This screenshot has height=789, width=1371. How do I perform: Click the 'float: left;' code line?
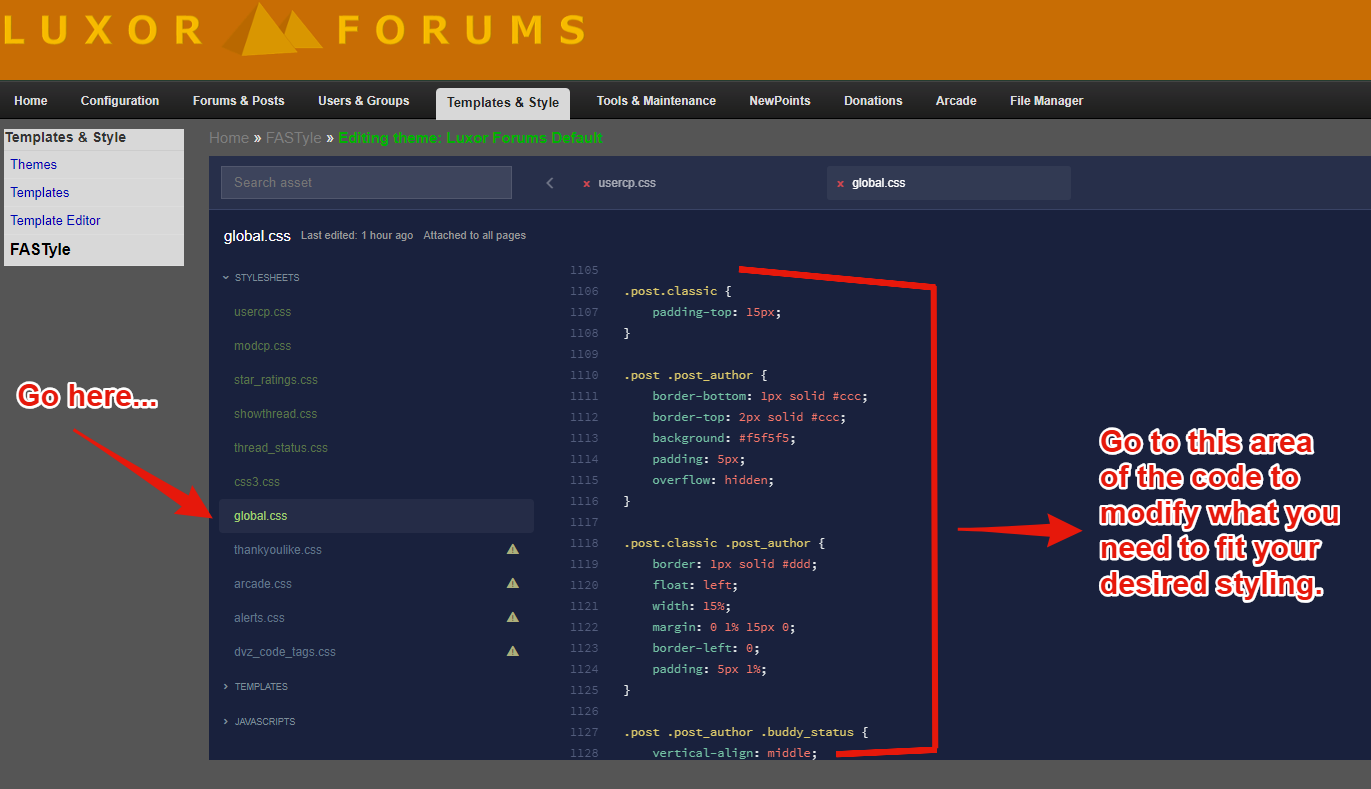pyautogui.click(x=695, y=585)
